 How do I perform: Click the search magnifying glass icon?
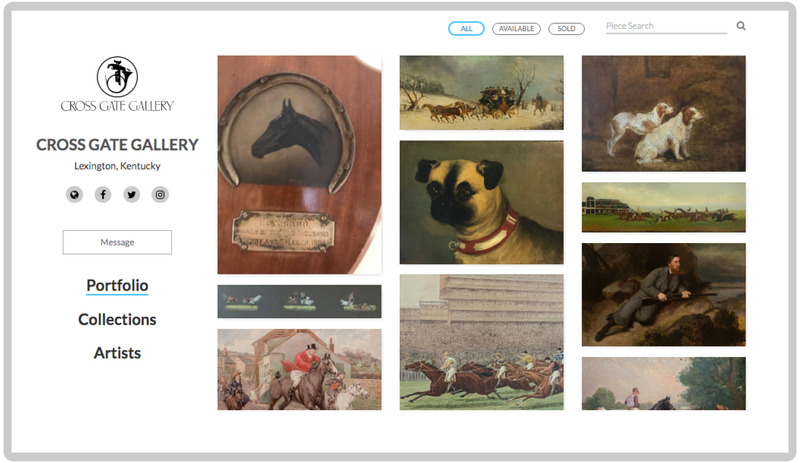point(741,26)
